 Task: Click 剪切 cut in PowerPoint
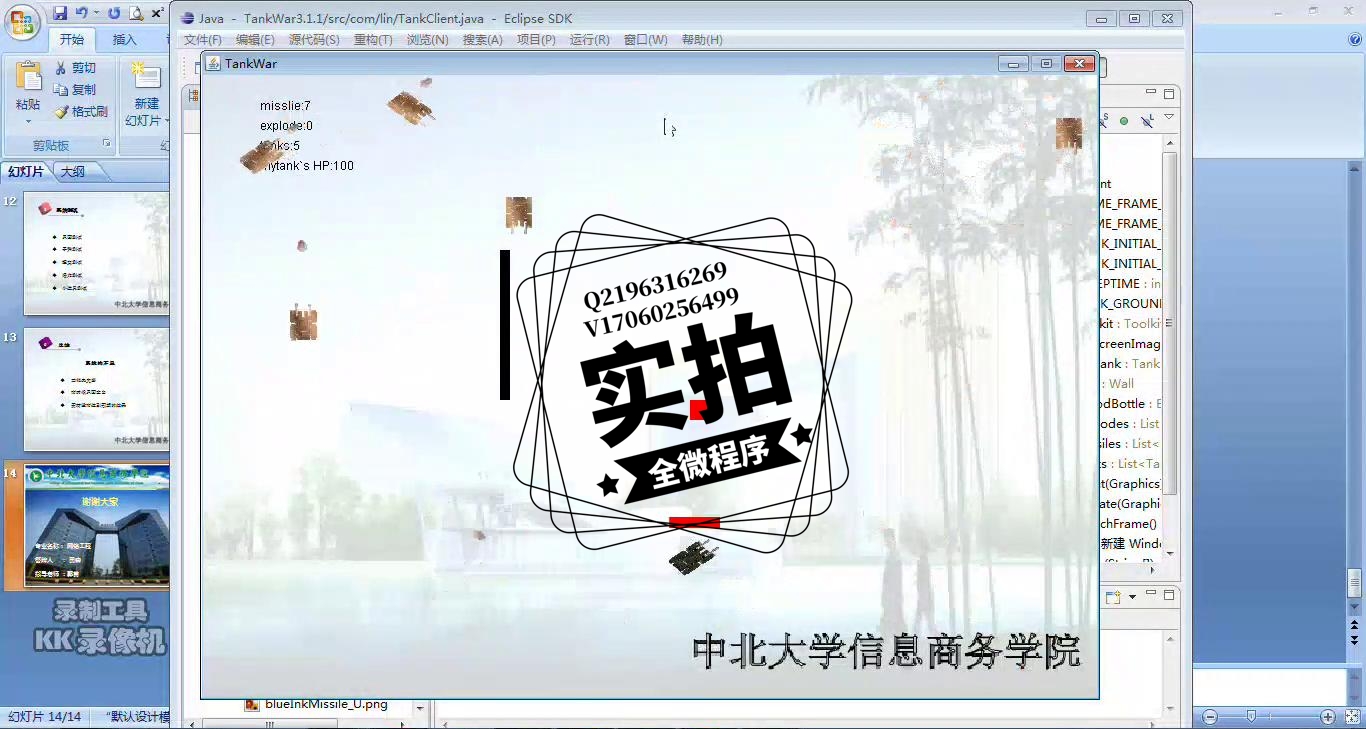coord(76,68)
